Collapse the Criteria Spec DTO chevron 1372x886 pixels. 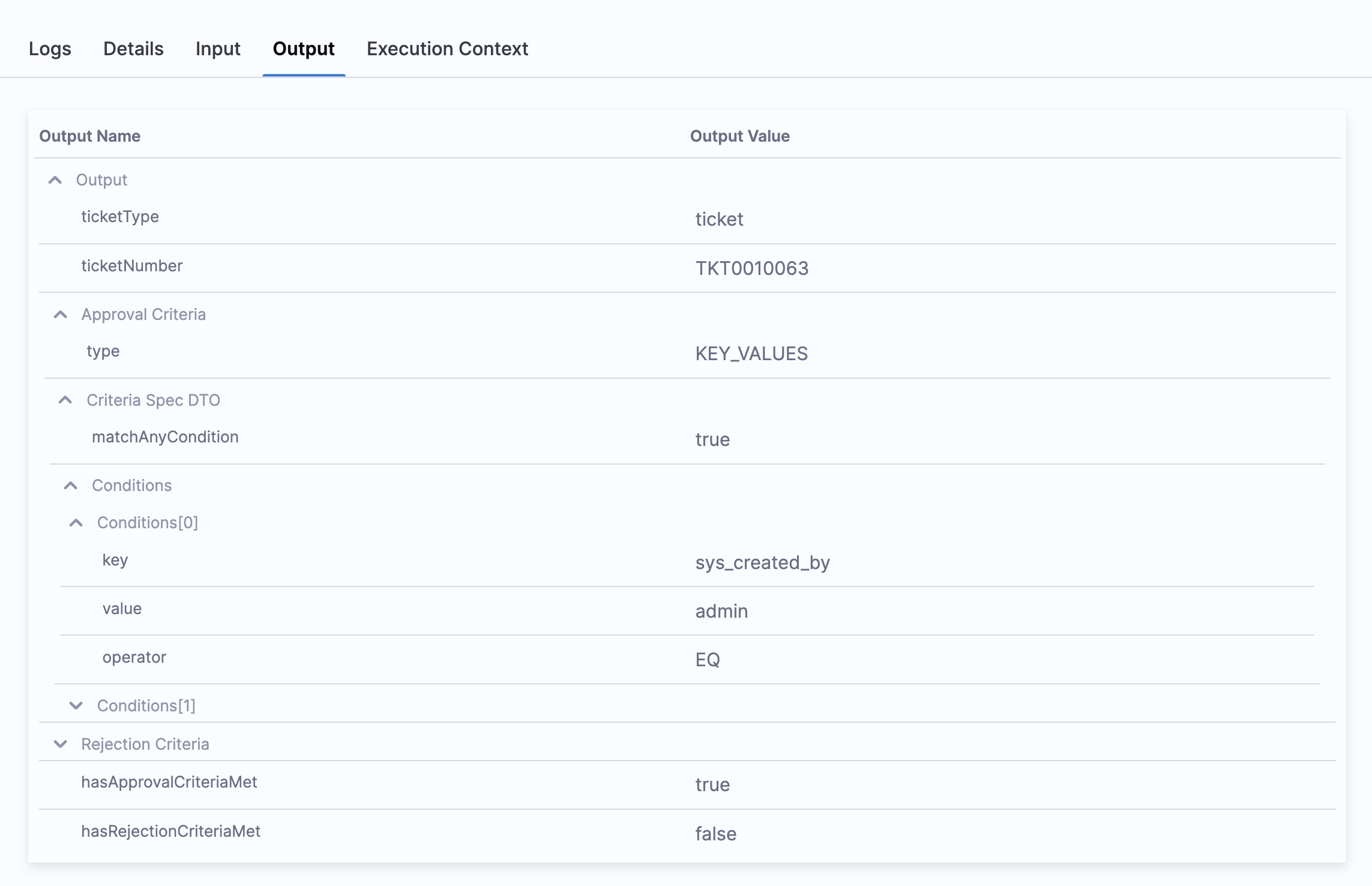tap(65, 400)
